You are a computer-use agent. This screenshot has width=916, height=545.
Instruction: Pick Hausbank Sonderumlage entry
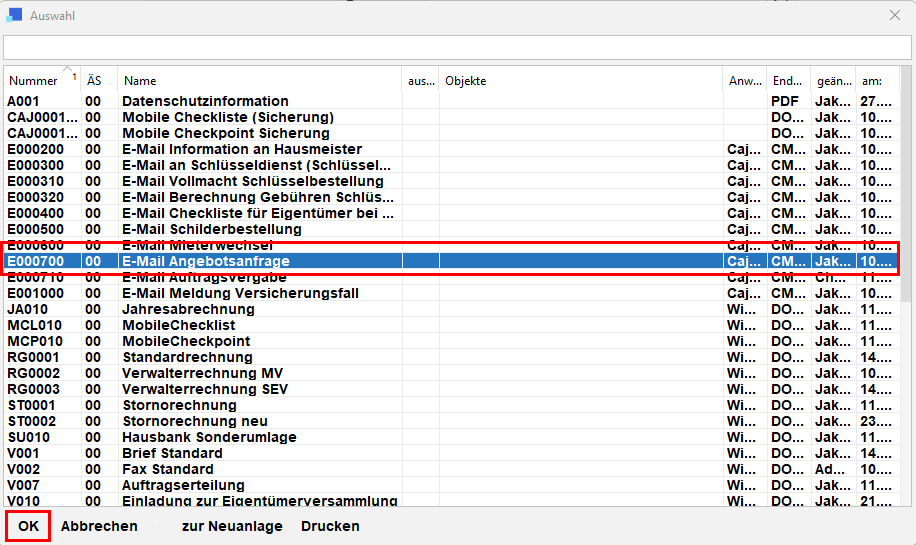pyautogui.click(x=207, y=437)
